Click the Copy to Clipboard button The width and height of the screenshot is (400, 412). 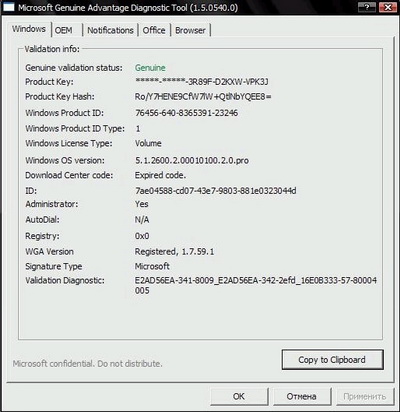point(332,360)
